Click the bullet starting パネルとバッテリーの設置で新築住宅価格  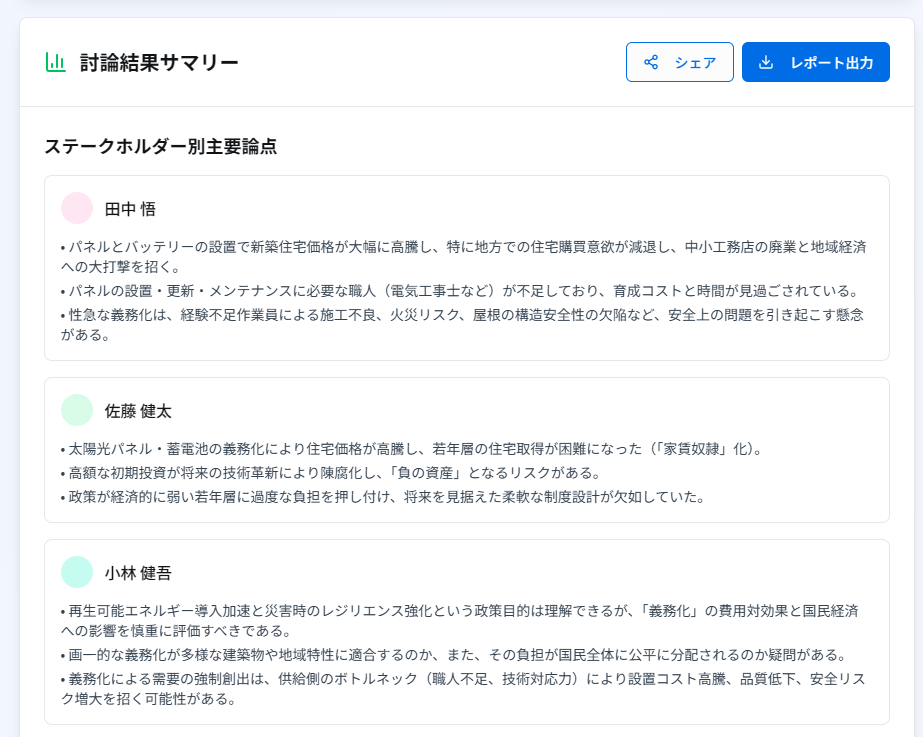pyautogui.click(x=464, y=257)
